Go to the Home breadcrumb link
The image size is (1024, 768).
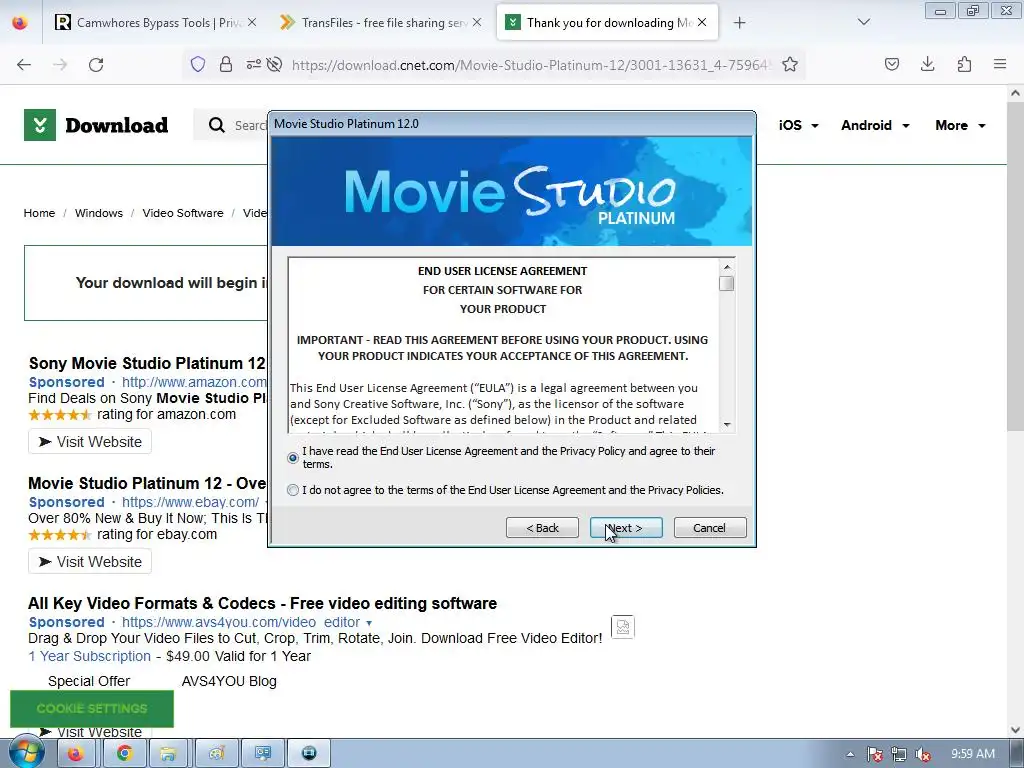tap(39, 213)
